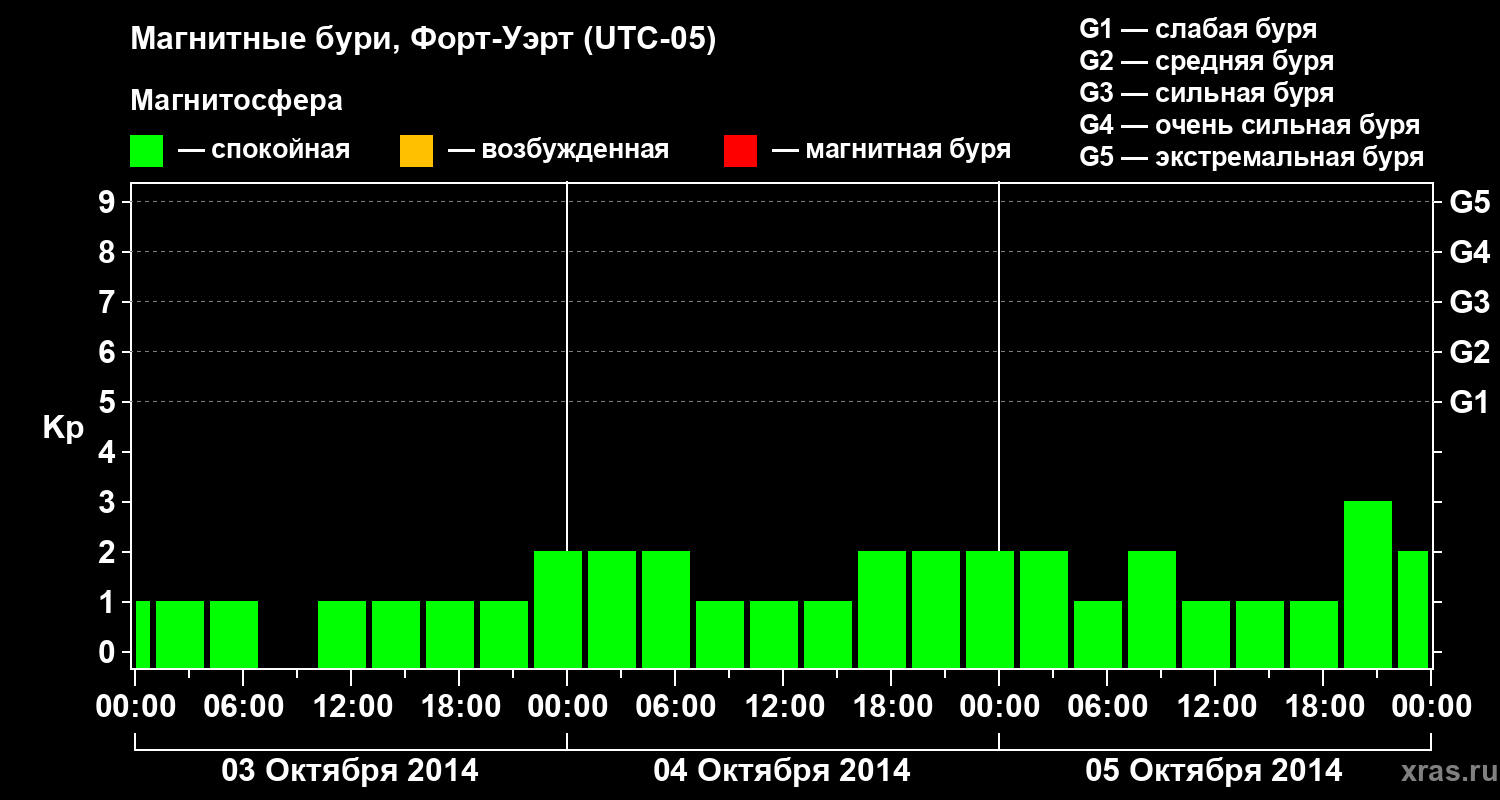Image resolution: width=1500 pixels, height=800 pixels.
Task: Click the '— магнитная буря' legend label
Action: [x=892, y=150]
